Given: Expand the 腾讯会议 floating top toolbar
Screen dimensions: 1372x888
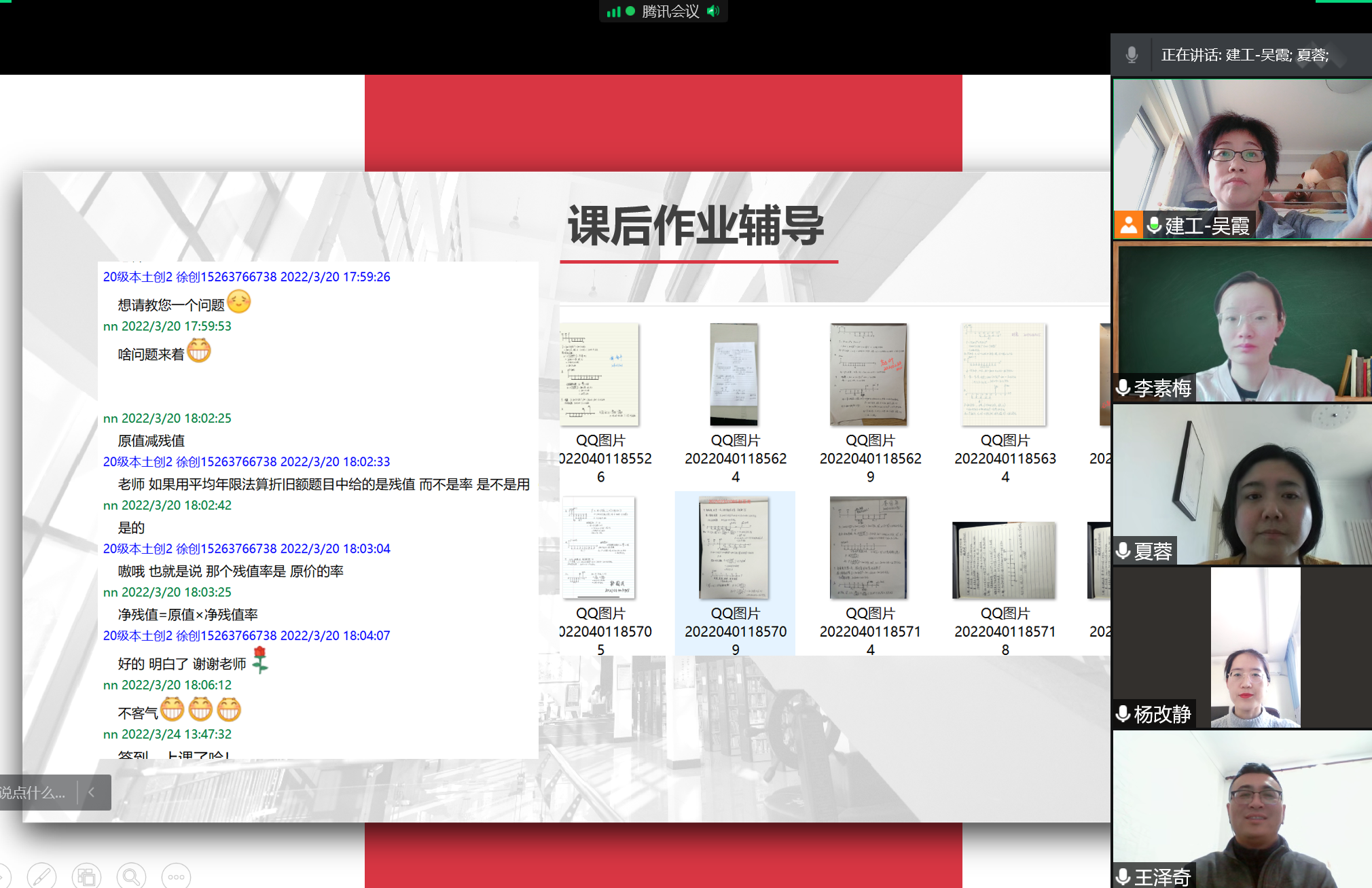Looking at the screenshot, I should point(670,11).
